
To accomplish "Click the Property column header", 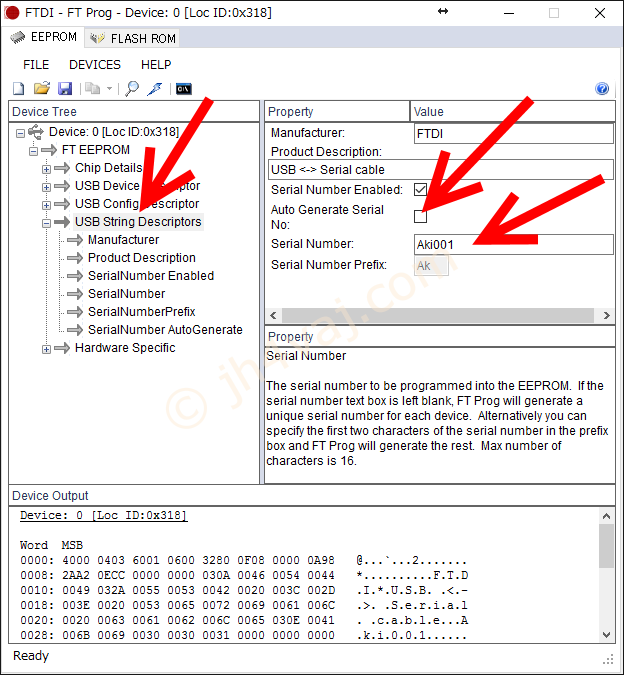I will coord(337,112).
